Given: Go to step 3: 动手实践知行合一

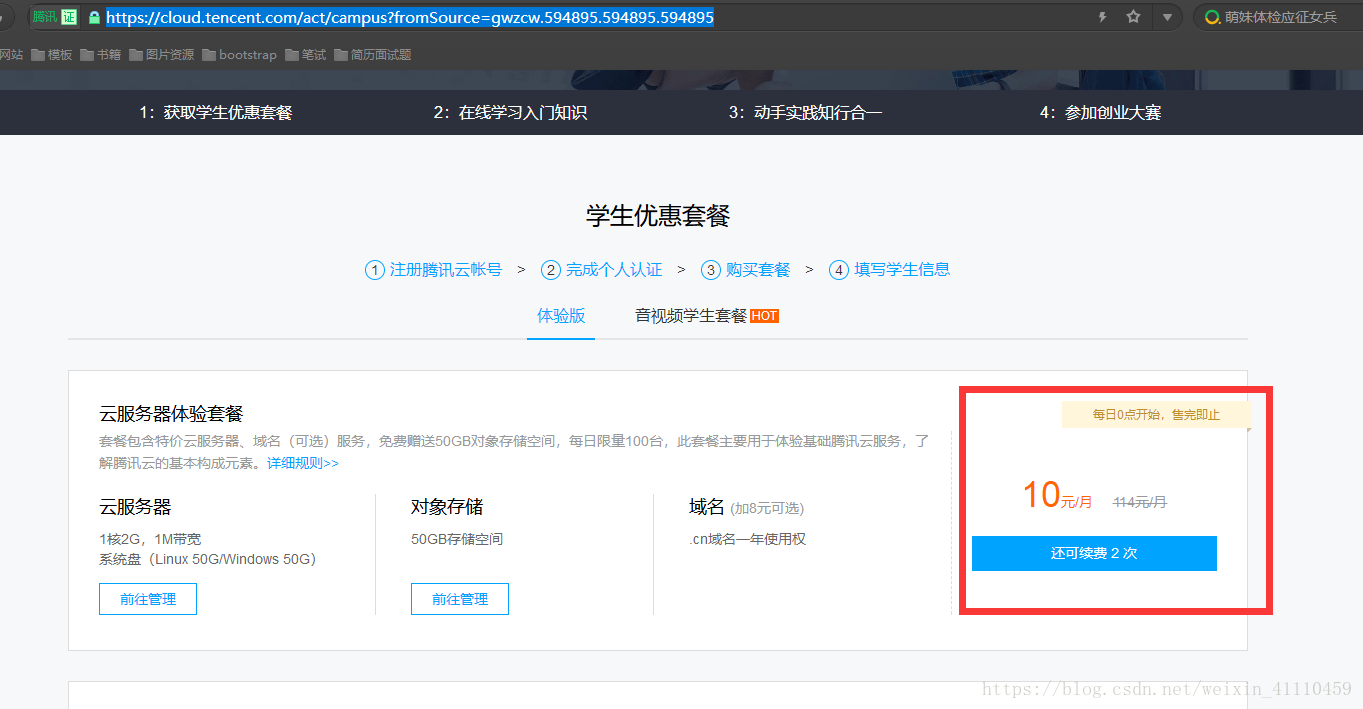Looking at the screenshot, I should tap(806, 113).
